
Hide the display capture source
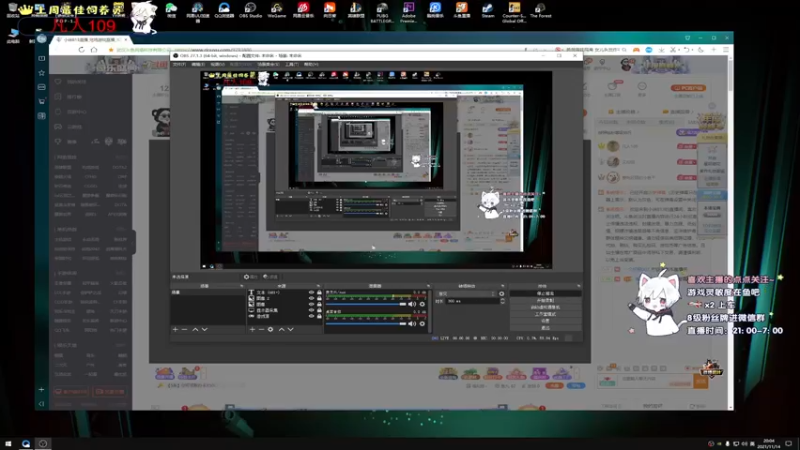(311, 310)
